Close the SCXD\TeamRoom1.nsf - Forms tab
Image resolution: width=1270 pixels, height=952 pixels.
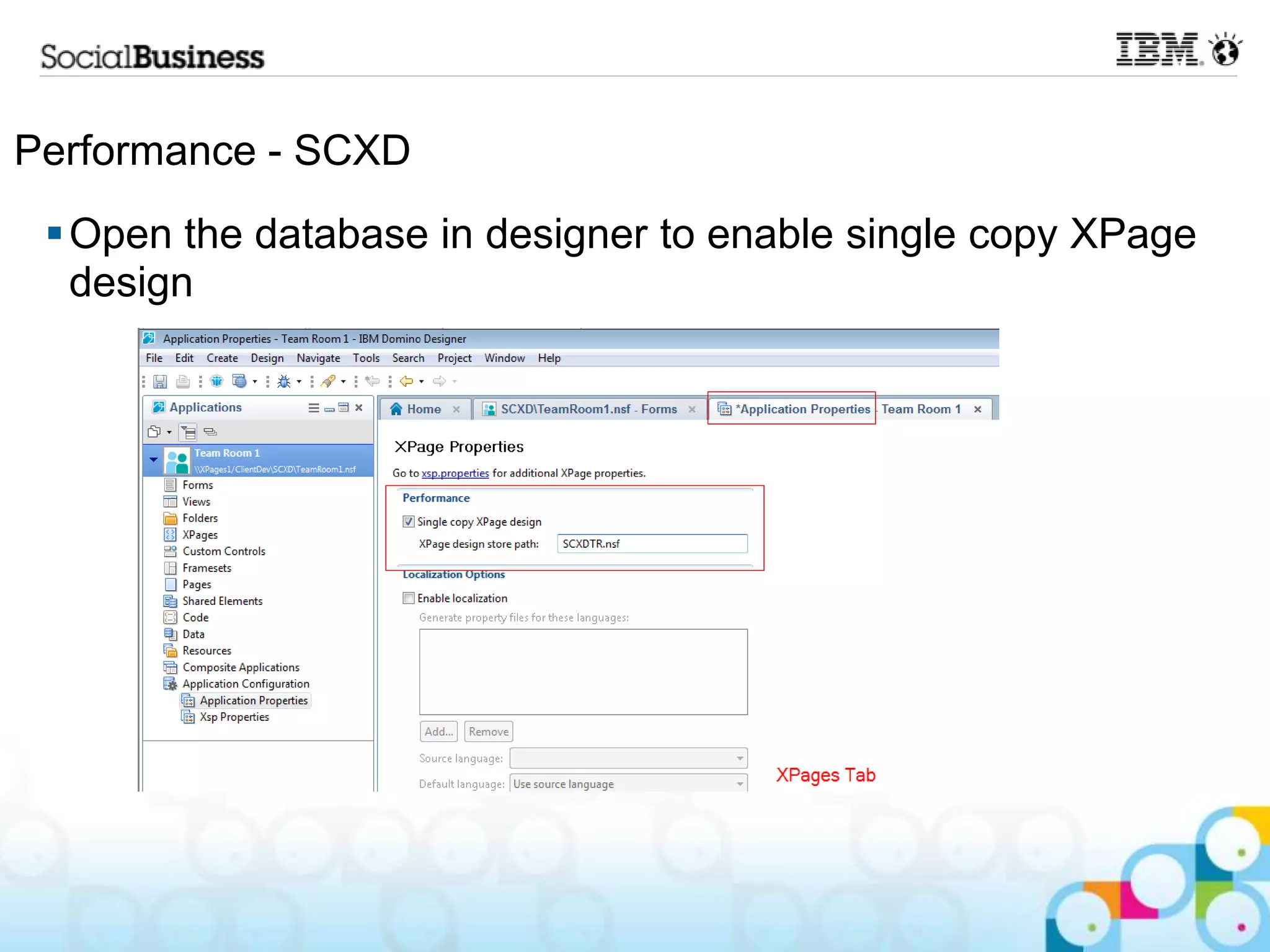(x=692, y=409)
